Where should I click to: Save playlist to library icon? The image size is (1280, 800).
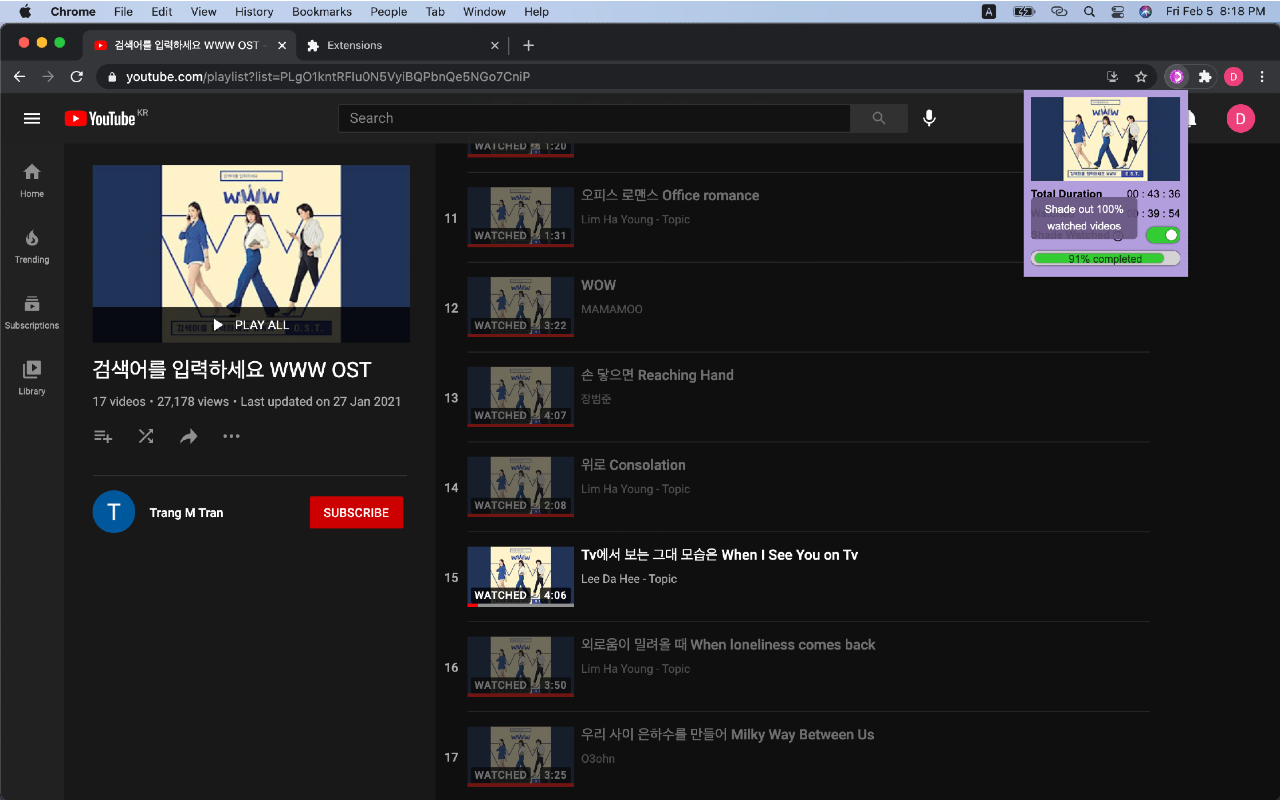coord(102,436)
